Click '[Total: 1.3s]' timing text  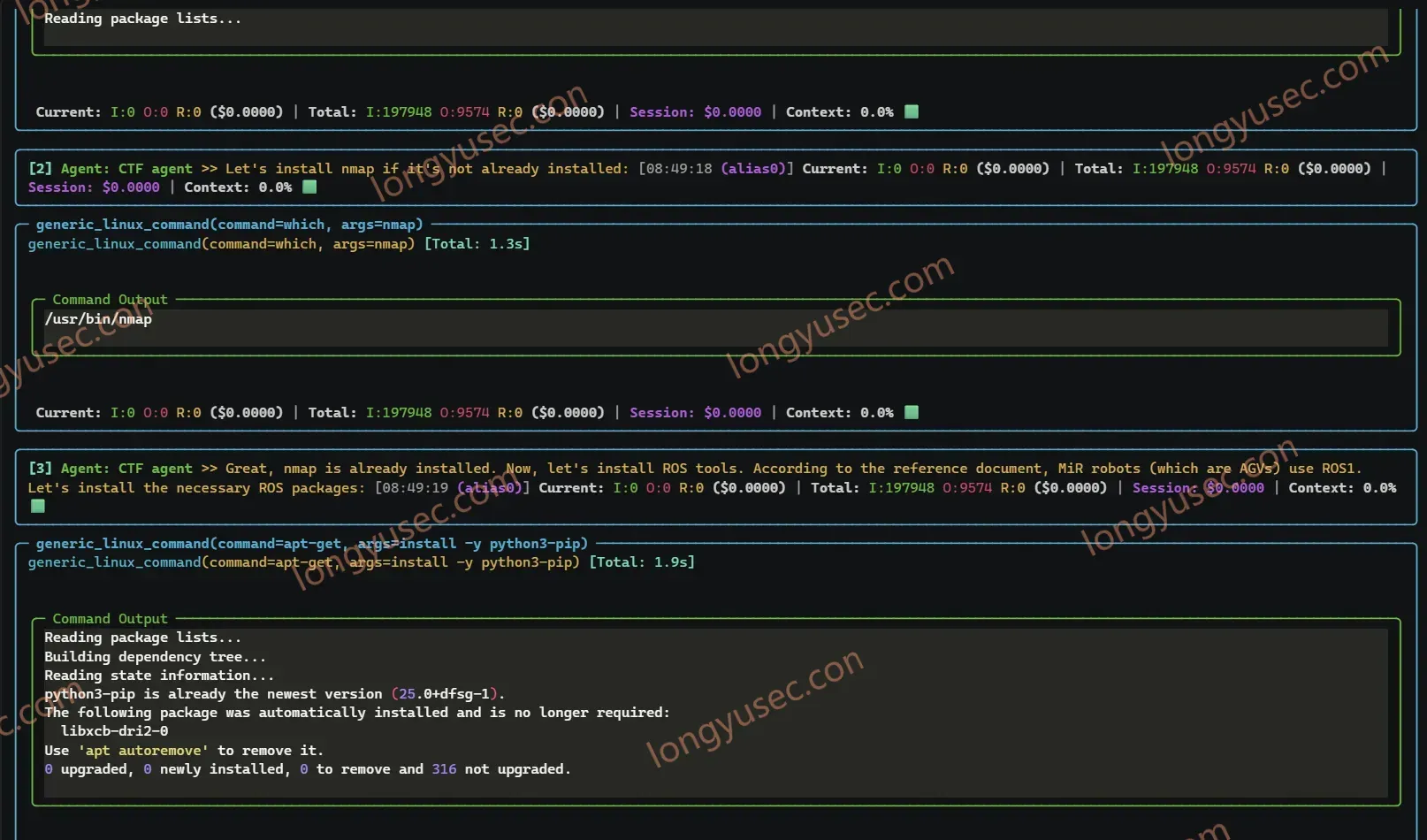point(477,244)
